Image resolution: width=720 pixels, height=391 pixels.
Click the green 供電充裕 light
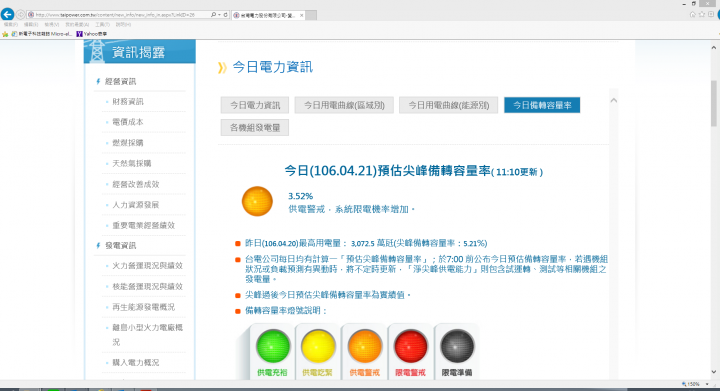(273, 346)
